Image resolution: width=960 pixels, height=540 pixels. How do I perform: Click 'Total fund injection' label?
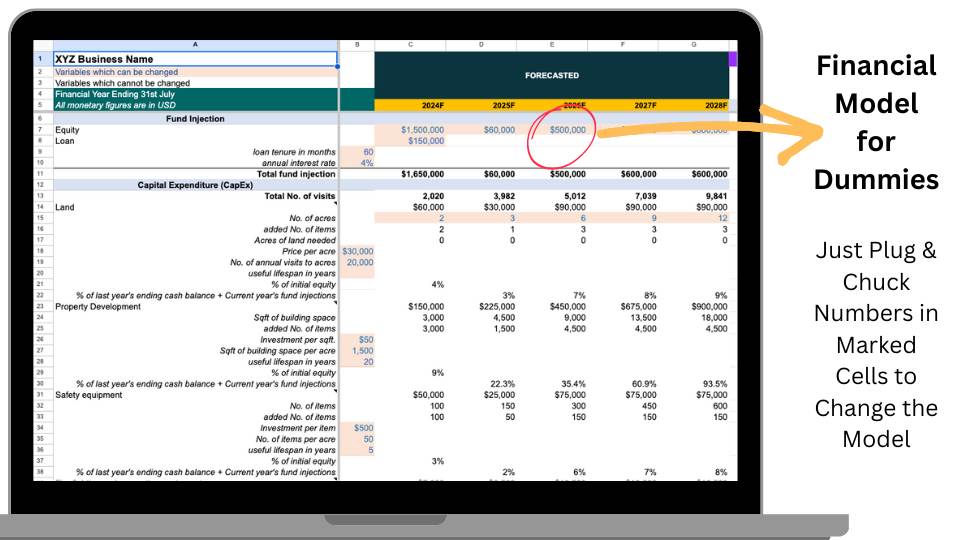tap(296, 174)
